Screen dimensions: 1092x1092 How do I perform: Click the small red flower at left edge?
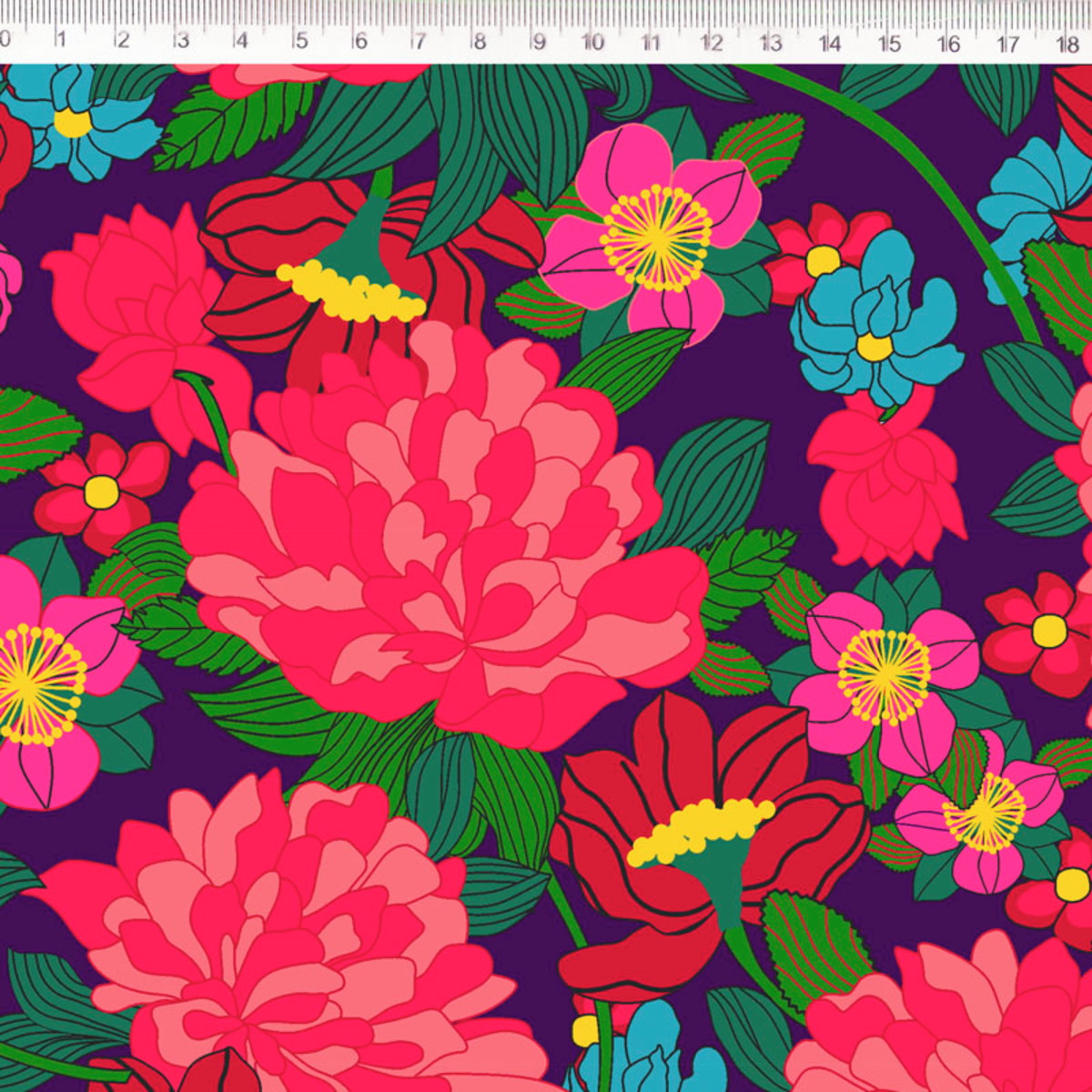[x=100, y=491]
